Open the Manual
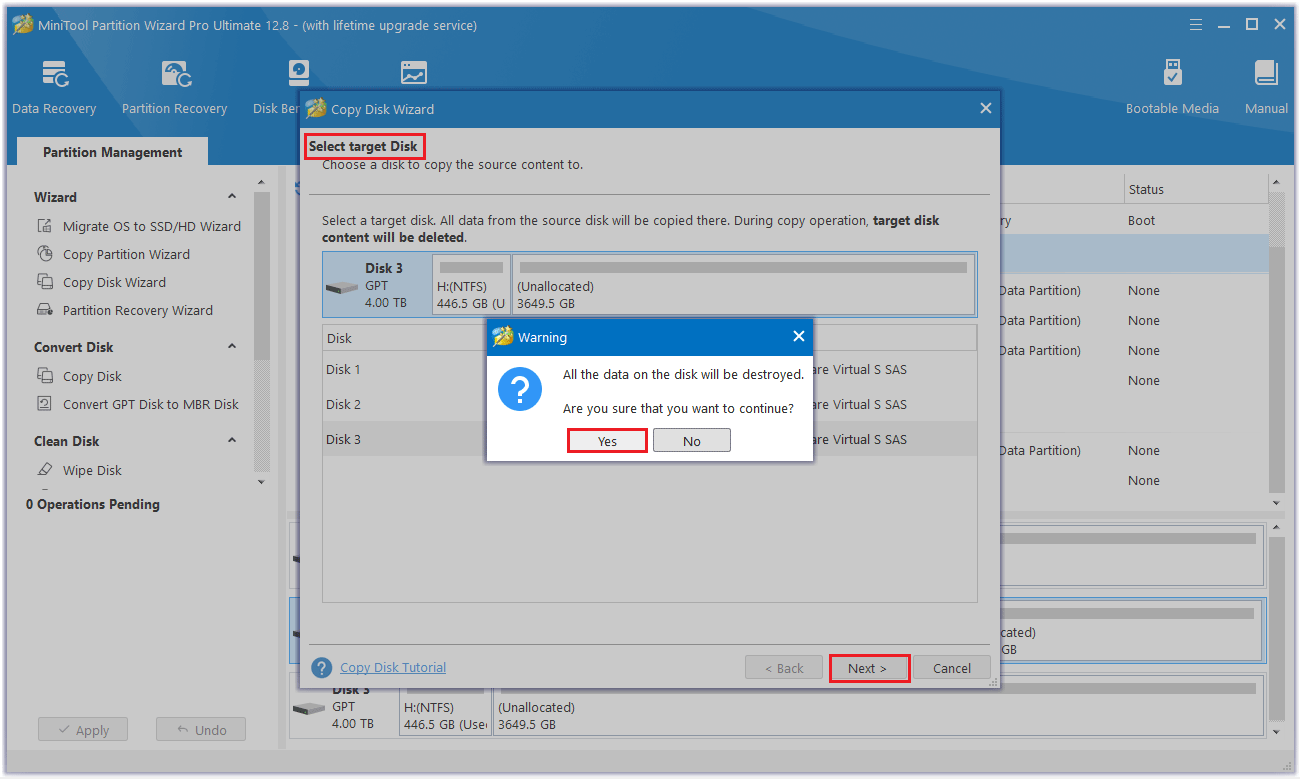Screen dimensions: 1300x779 [1266, 88]
